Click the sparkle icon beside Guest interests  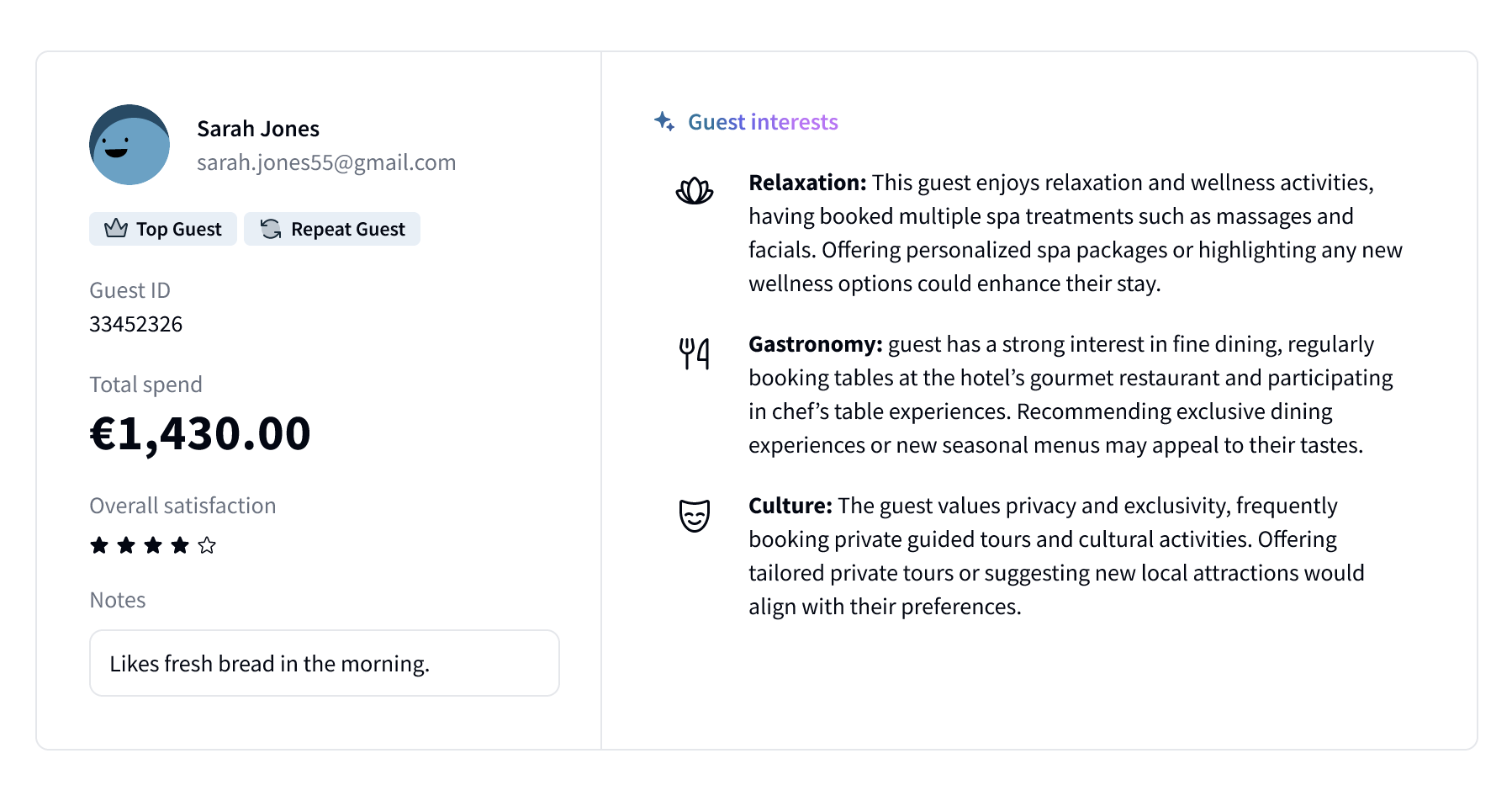pyautogui.click(x=664, y=122)
